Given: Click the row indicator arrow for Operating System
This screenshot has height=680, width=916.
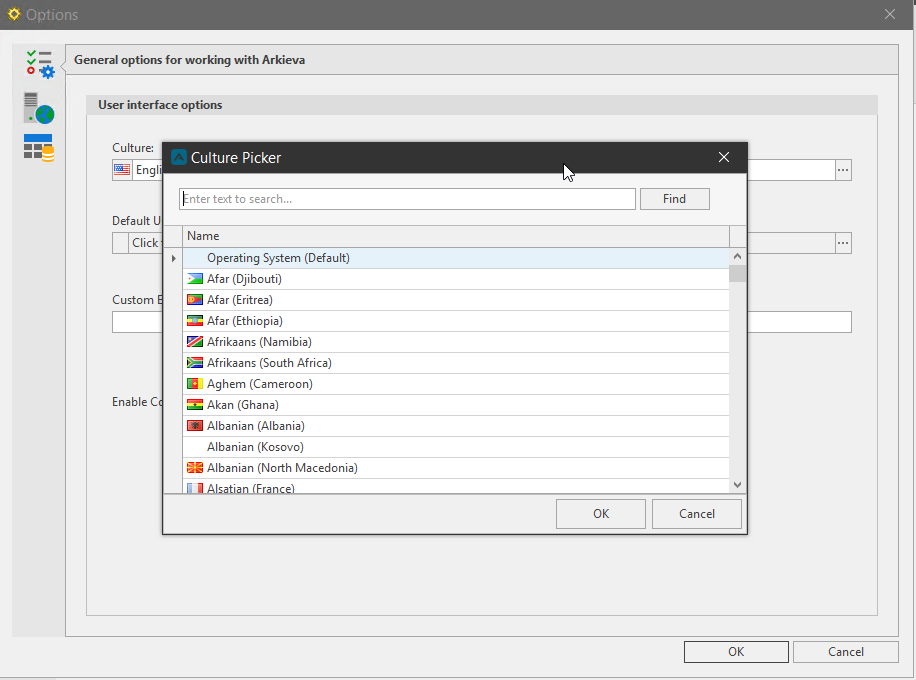Looking at the screenshot, I should [174, 258].
